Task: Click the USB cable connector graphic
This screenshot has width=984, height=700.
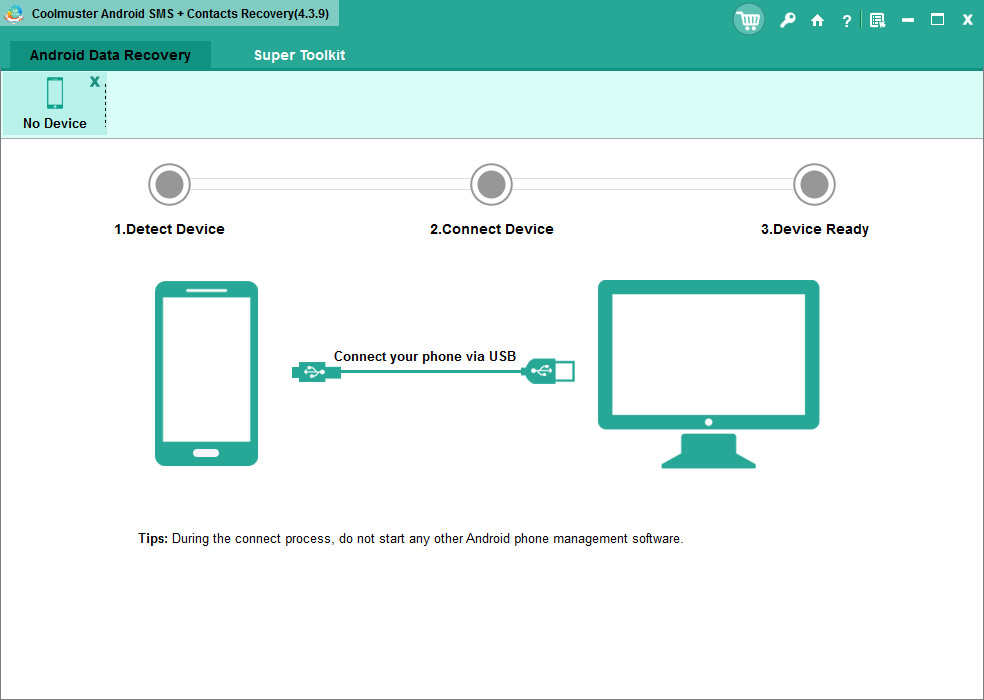Action: click(433, 372)
